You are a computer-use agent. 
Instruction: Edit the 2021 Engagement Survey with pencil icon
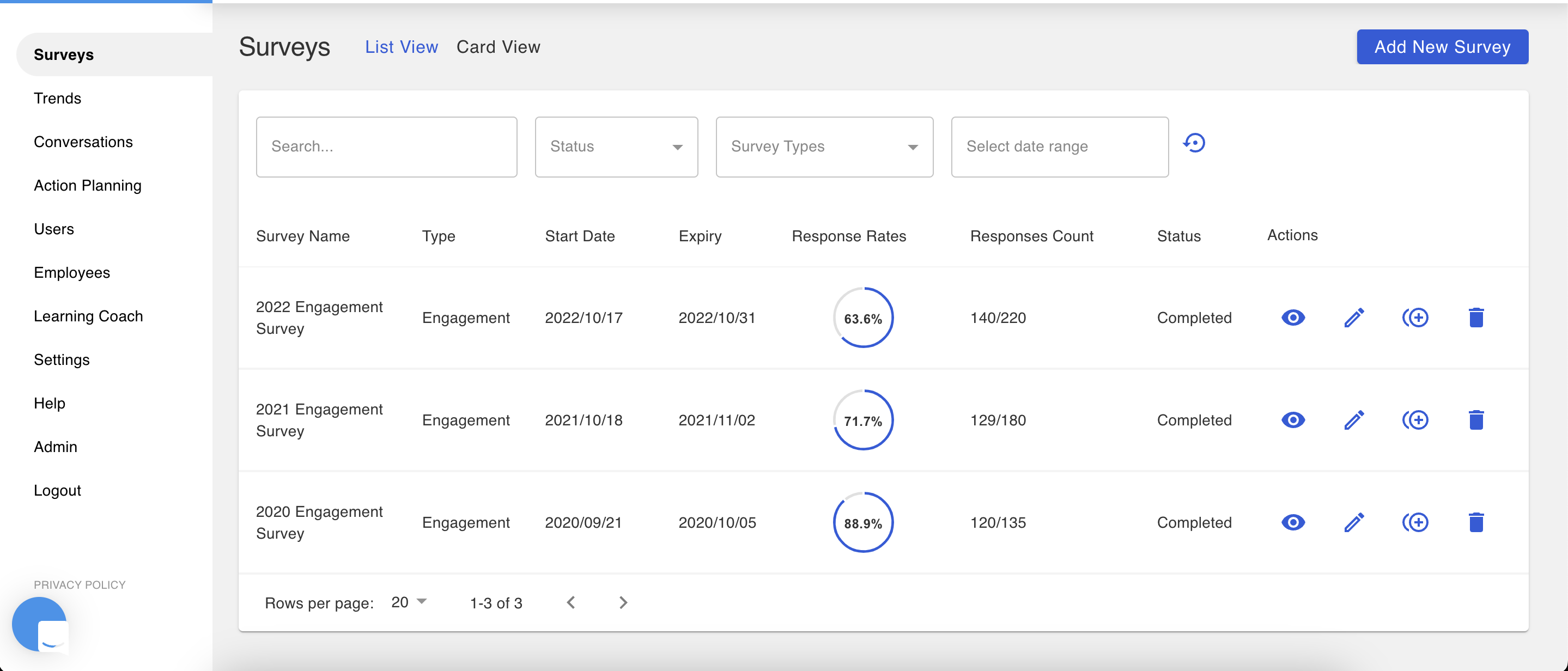click(x=1354, y=420)
